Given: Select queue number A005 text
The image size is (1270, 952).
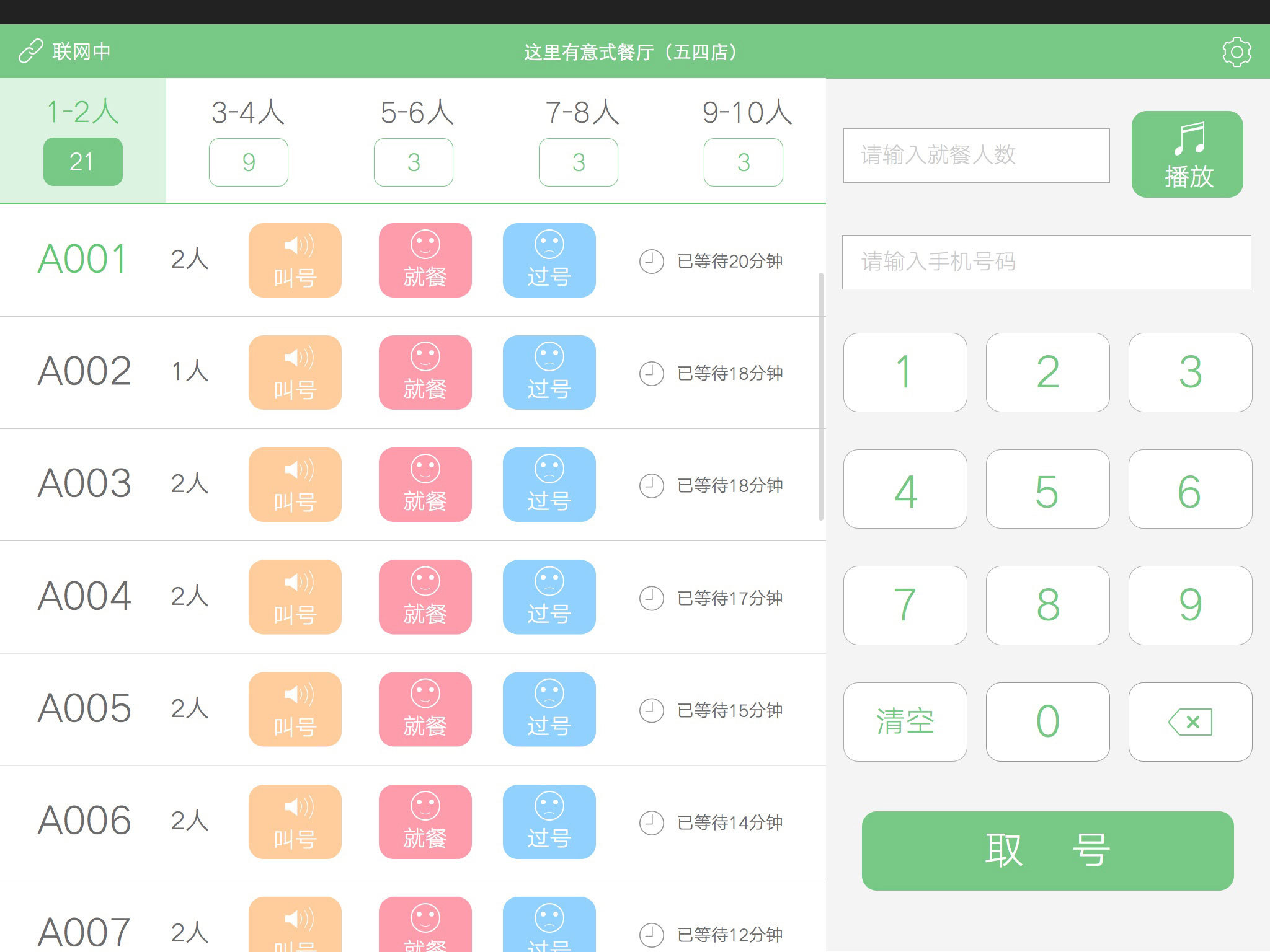Looking at the screenshot, I should (84, 708).
